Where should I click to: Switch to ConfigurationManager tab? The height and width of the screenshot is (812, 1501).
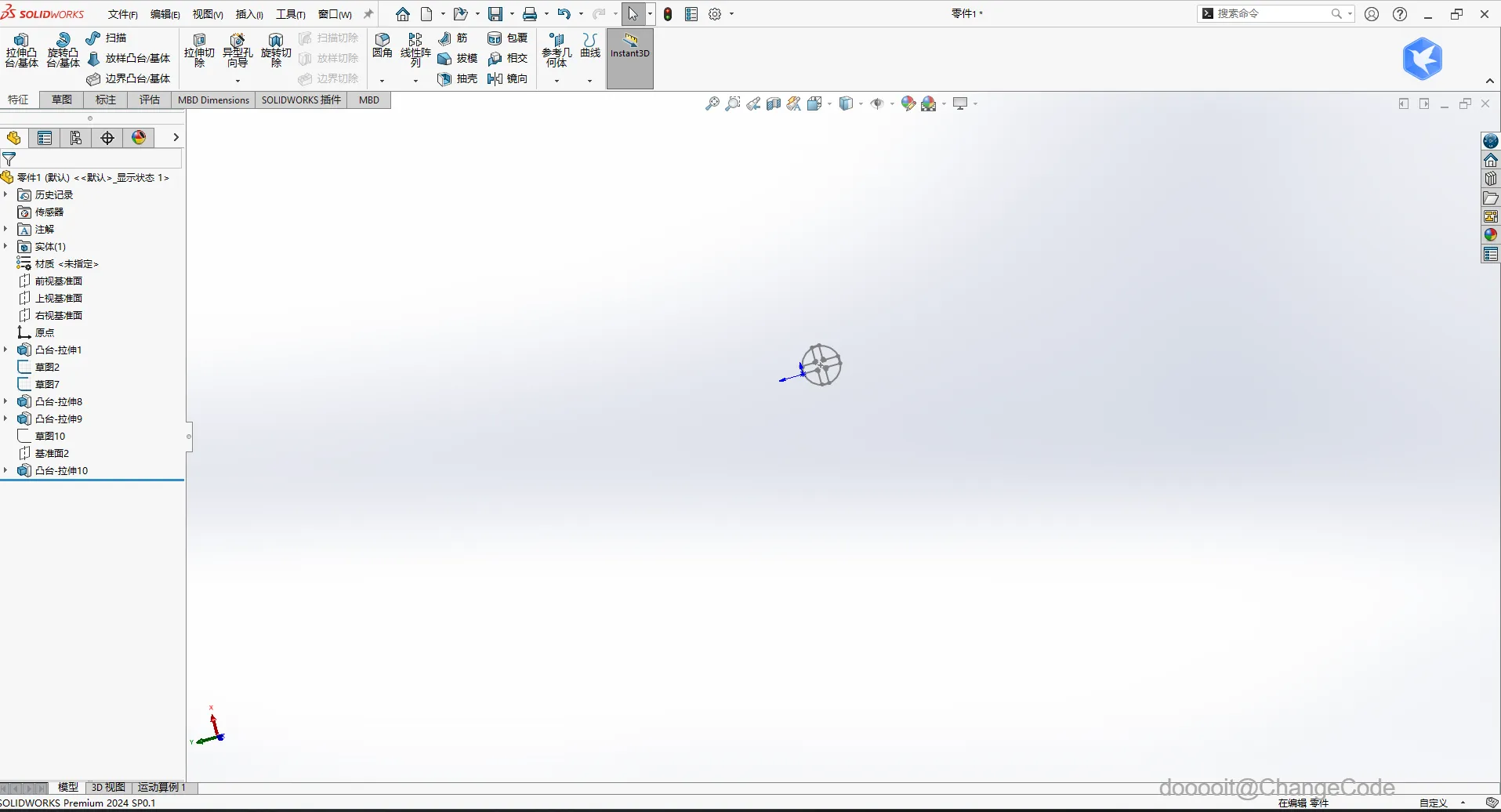(76, 138)
